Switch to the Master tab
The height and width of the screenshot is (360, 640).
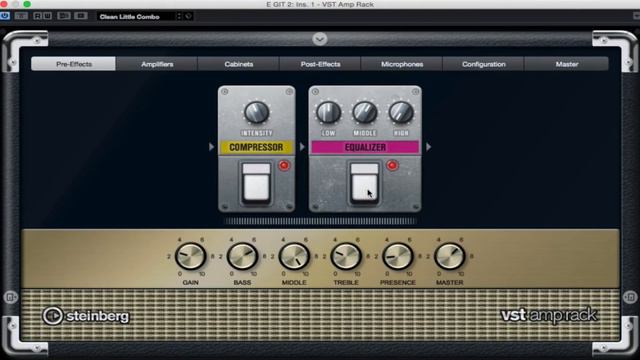point(567,64)
